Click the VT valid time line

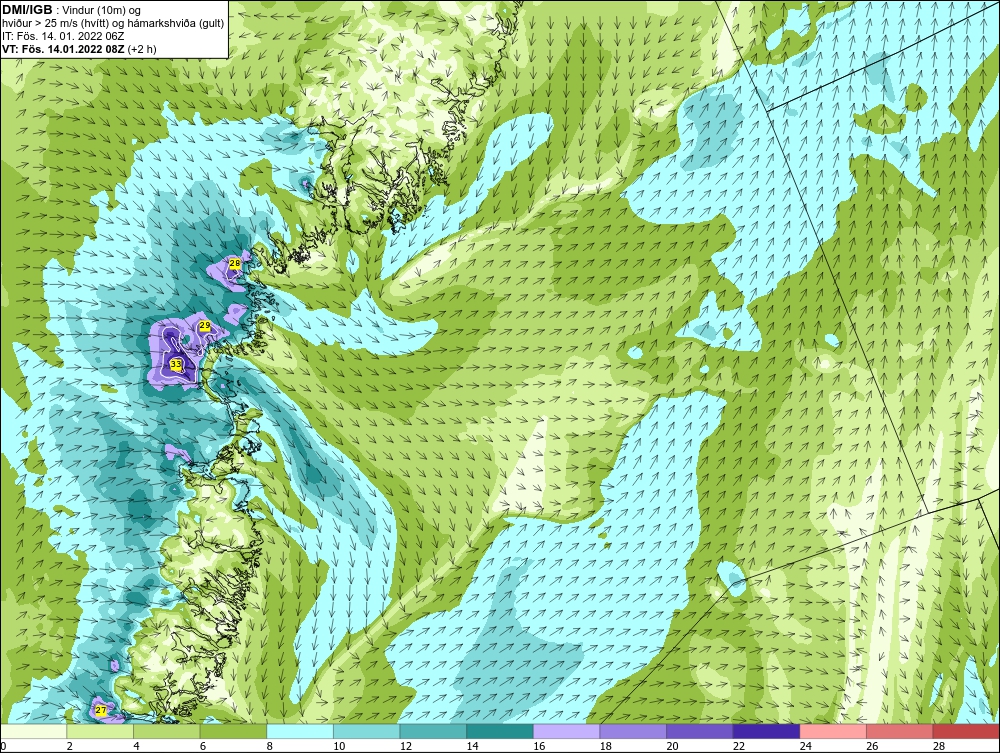[x=79, y=48]
